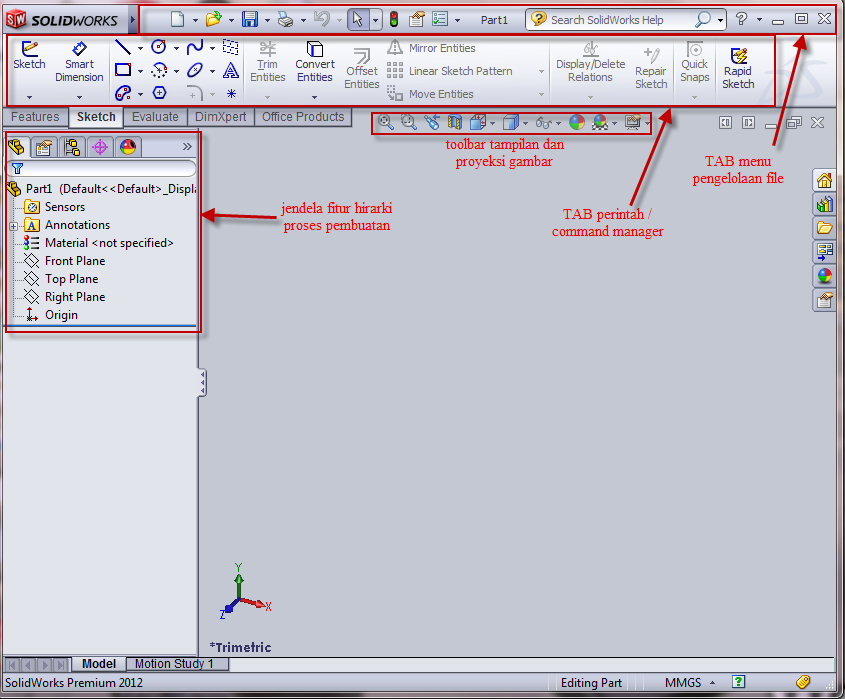This screenshot has height=699, width=845.
Task: Click Editing Part in the status bar
Action: 591,682
